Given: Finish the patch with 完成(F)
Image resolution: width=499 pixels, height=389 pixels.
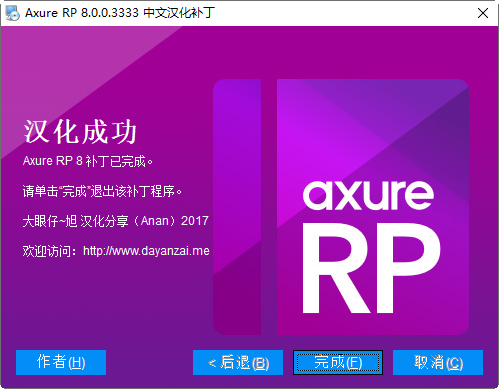Looking at the screenshot, I should [338, 362].
